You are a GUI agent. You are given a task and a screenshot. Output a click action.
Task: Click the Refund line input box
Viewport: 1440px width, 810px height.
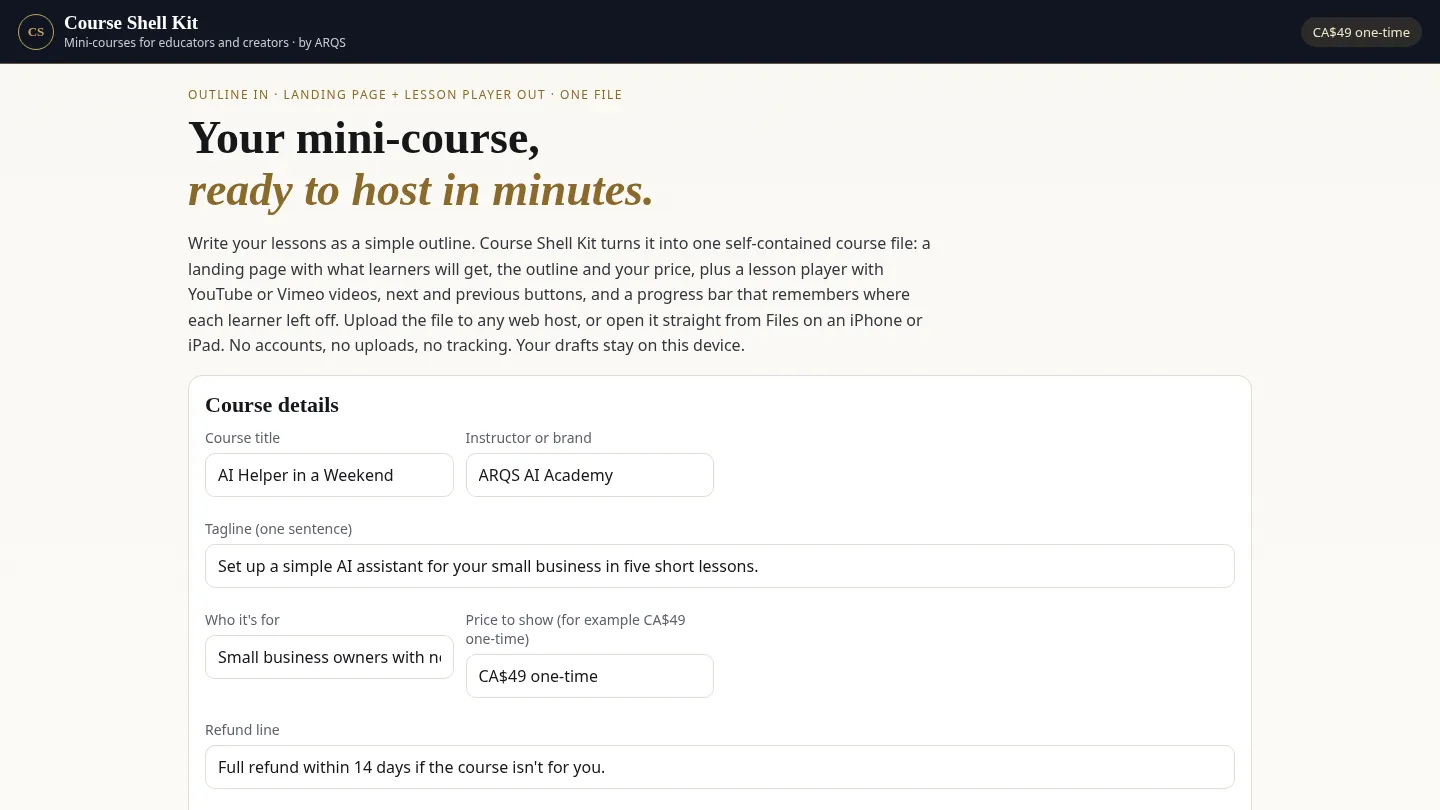tap(720, 767)
